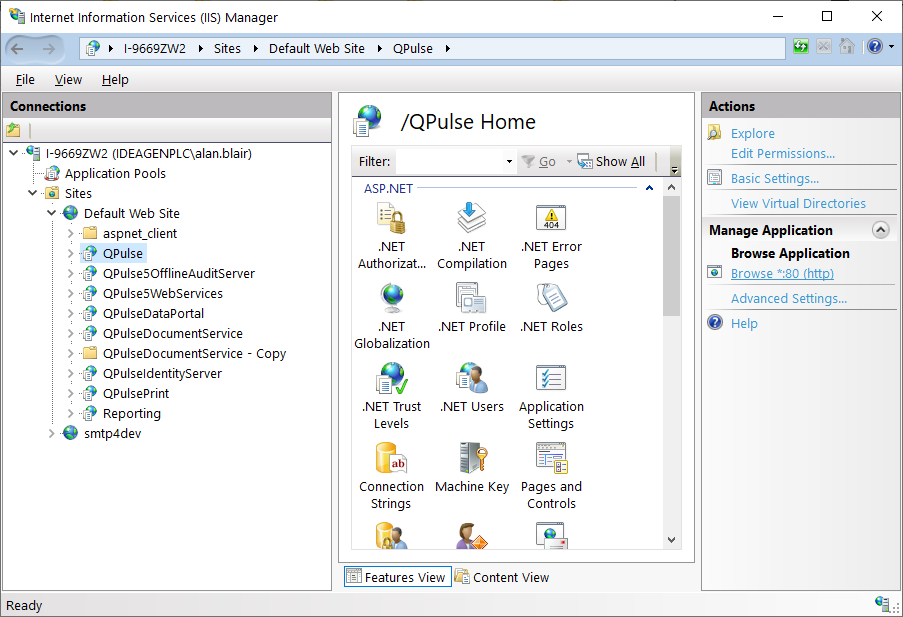
Task: Click the scroll down arrow in features list
Action: click(671, 540)
